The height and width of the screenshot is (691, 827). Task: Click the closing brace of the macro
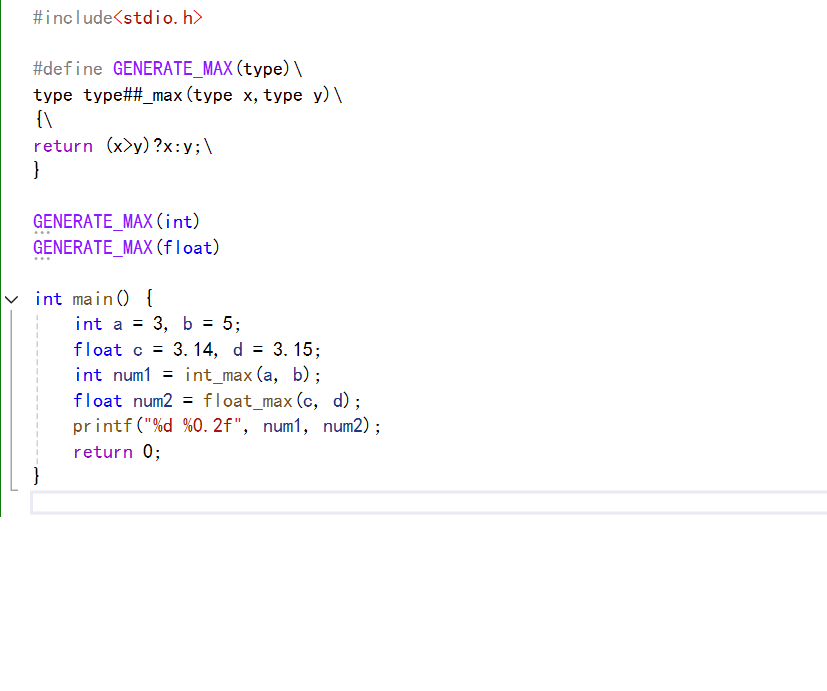tap(36, 170)
